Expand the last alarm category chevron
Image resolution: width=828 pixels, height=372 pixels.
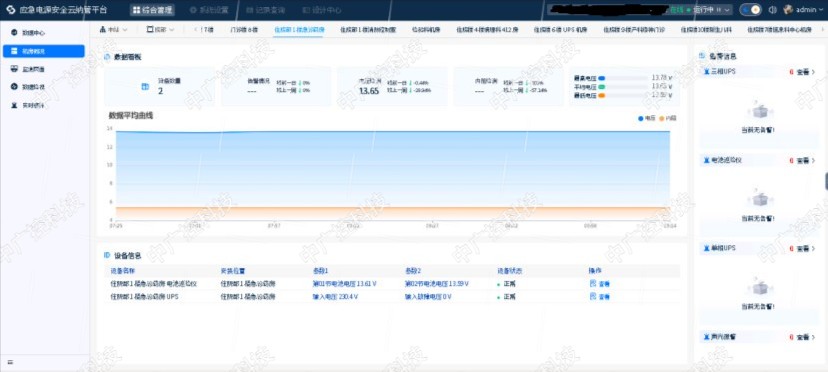814,337
